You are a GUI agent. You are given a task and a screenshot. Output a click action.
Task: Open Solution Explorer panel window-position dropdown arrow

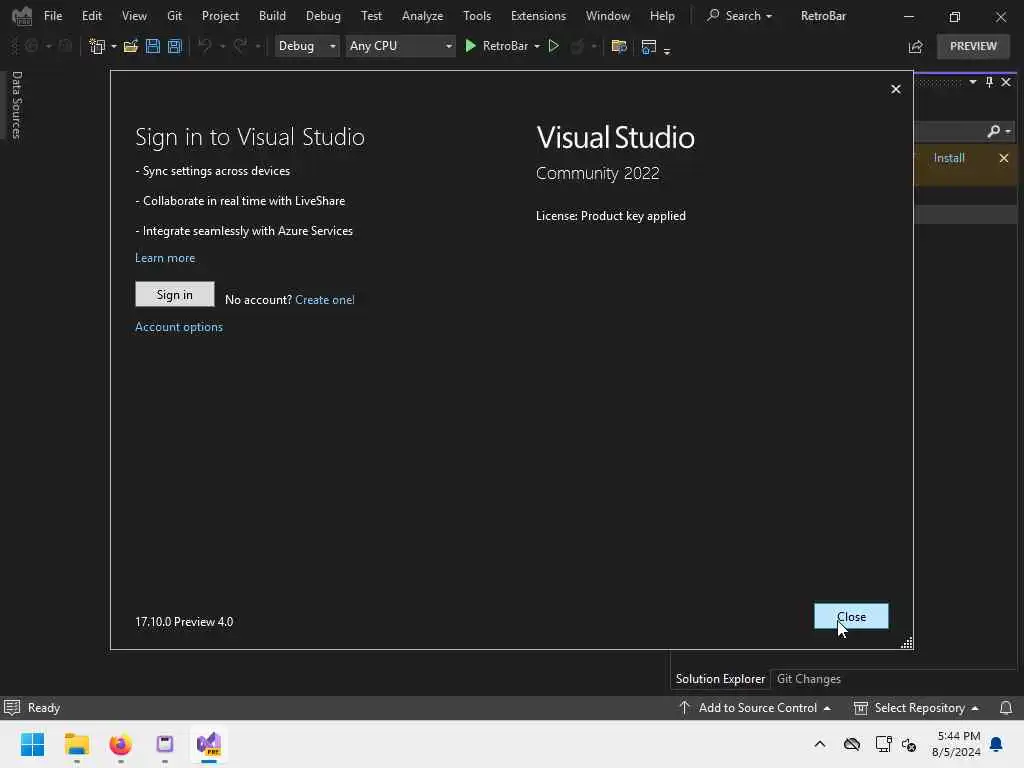[973, 82]
